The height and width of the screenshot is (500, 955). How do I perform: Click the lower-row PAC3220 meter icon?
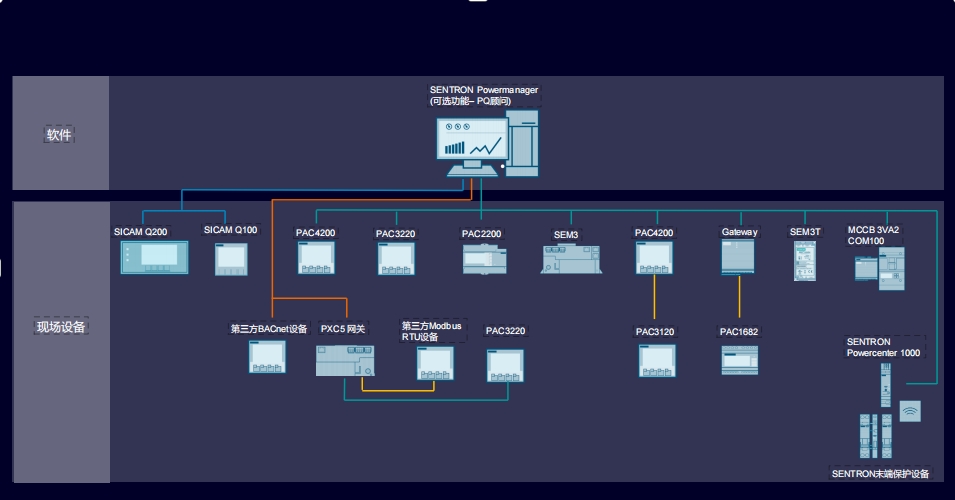coord(505,365)
